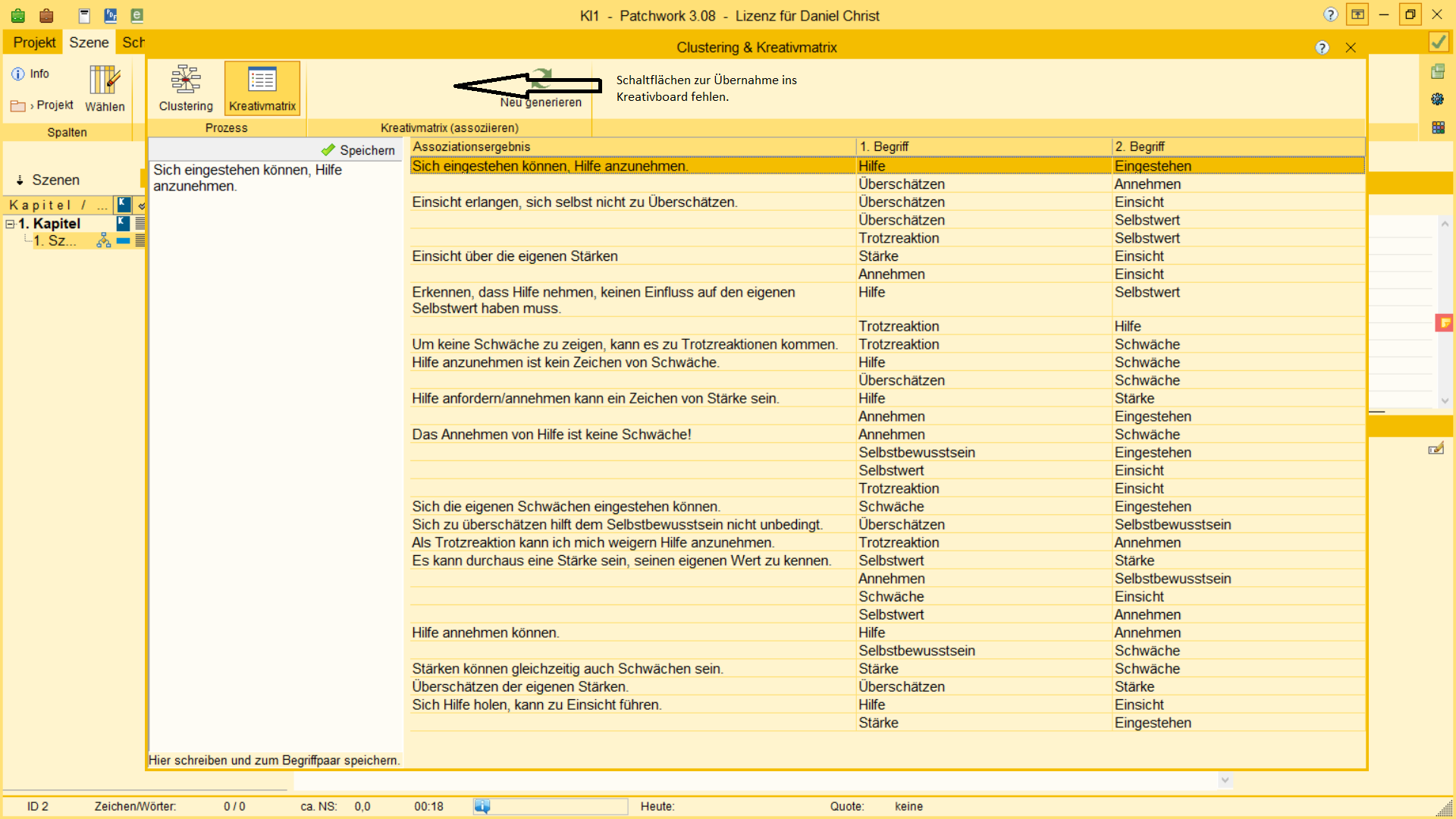Select row 'Sich Hilfe holen, kann zu Einsicht führen.'

click(887, 704)
